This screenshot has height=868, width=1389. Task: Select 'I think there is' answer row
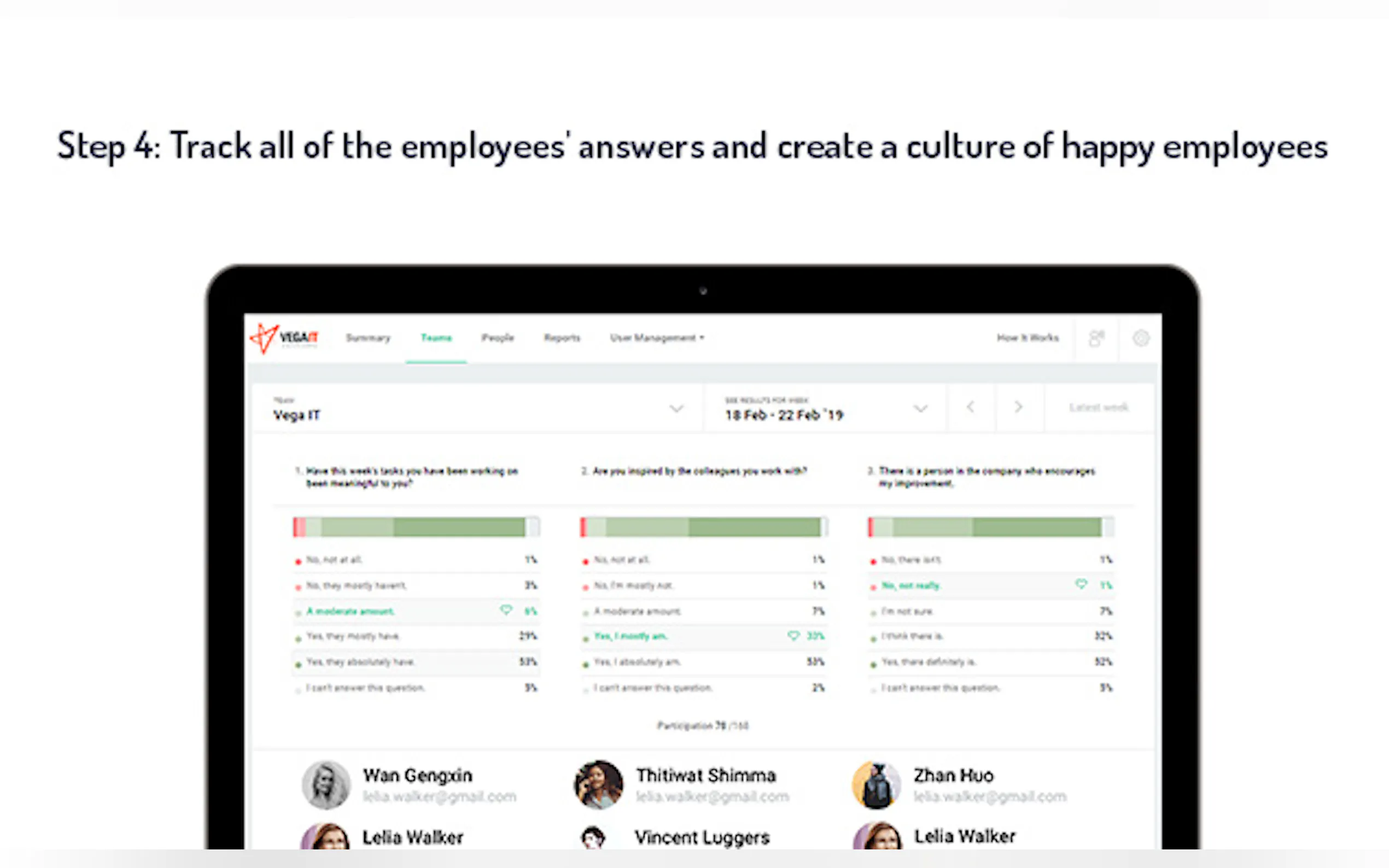(x=991, y=636)
